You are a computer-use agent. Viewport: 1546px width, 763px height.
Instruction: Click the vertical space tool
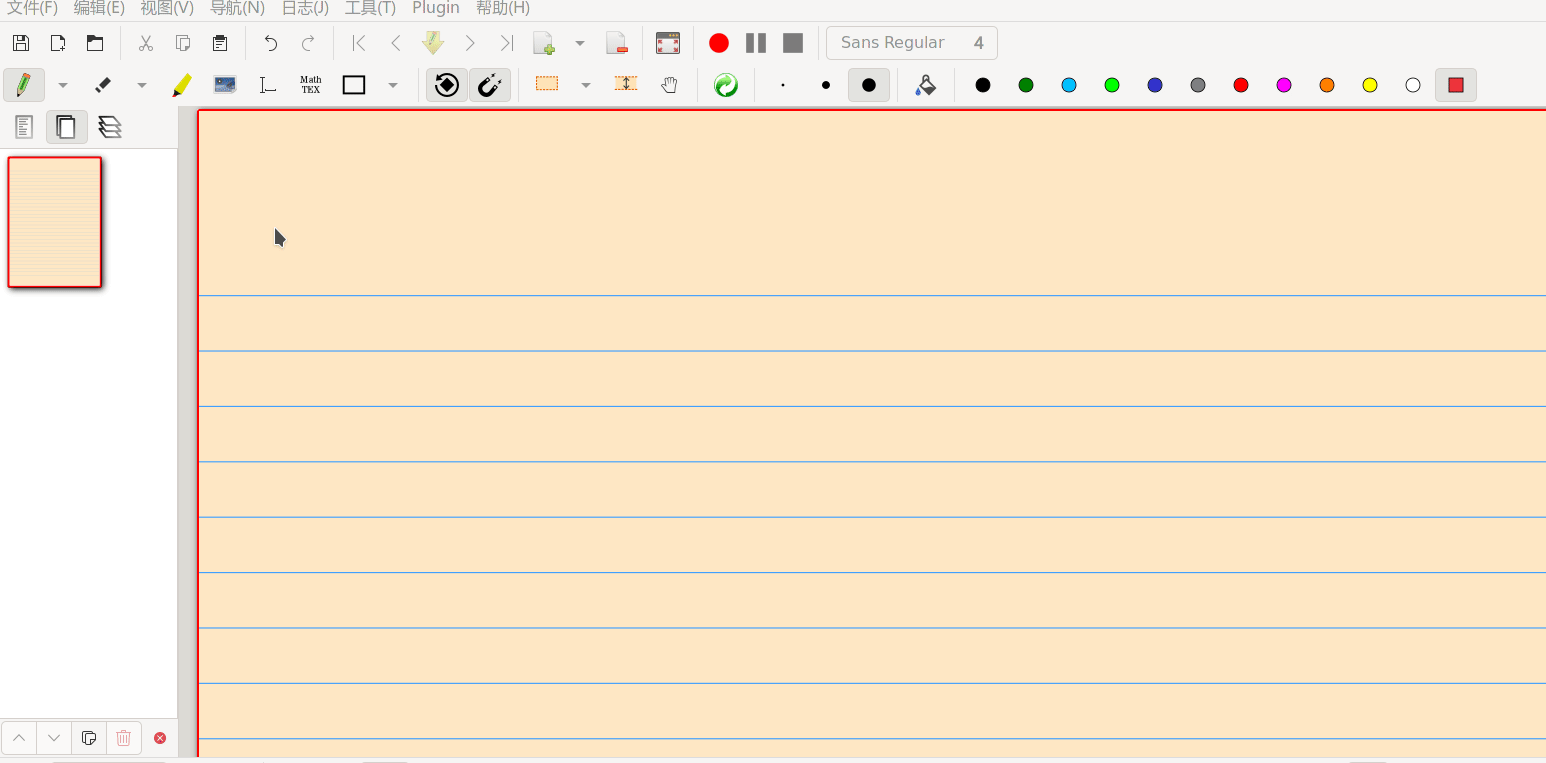(626, 85)
